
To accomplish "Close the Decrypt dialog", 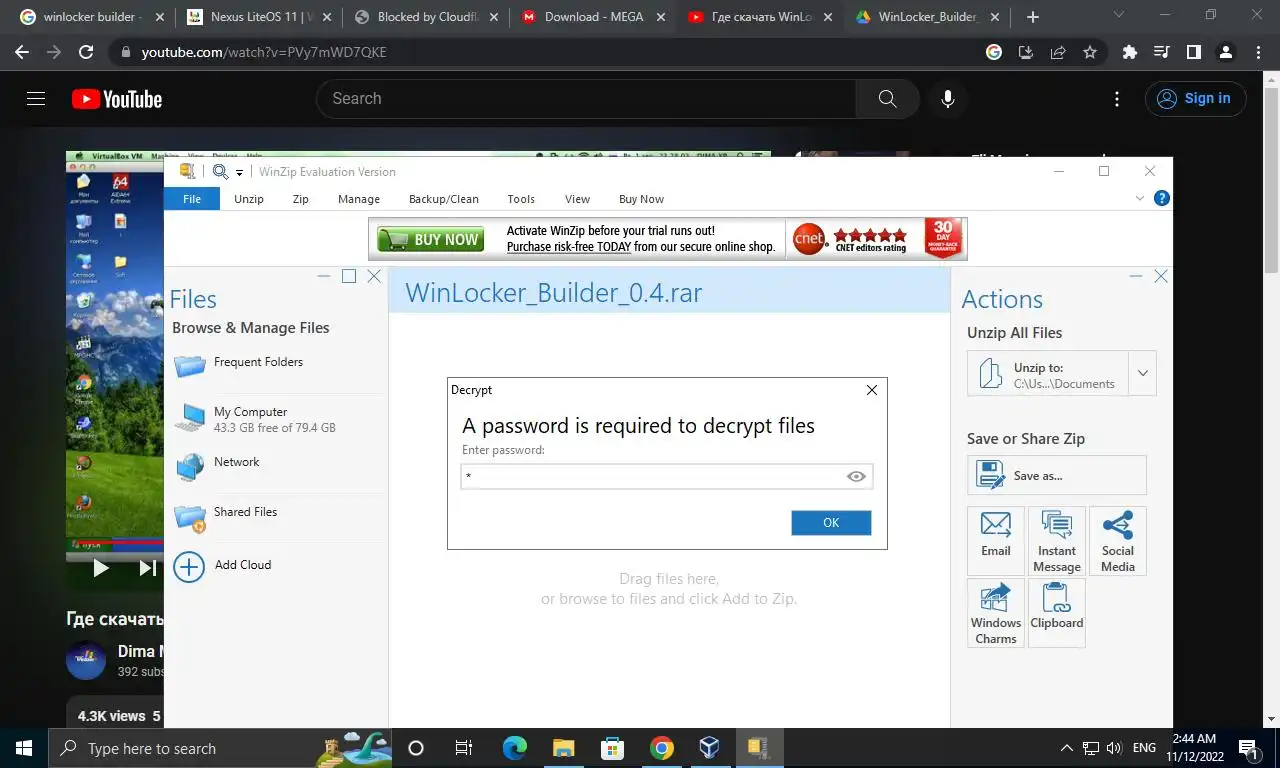I will point(871,390).
